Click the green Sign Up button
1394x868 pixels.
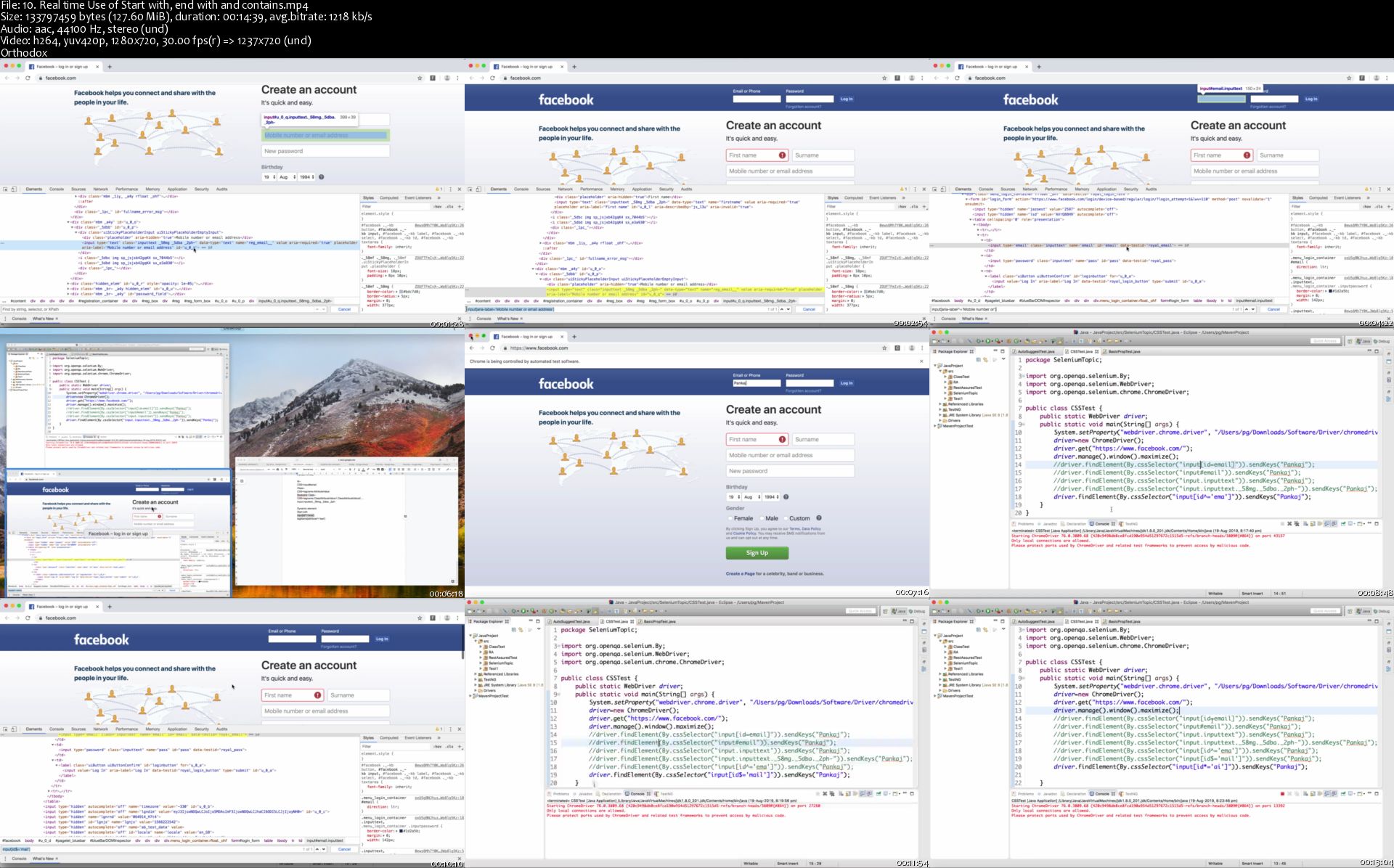(757, 553)
